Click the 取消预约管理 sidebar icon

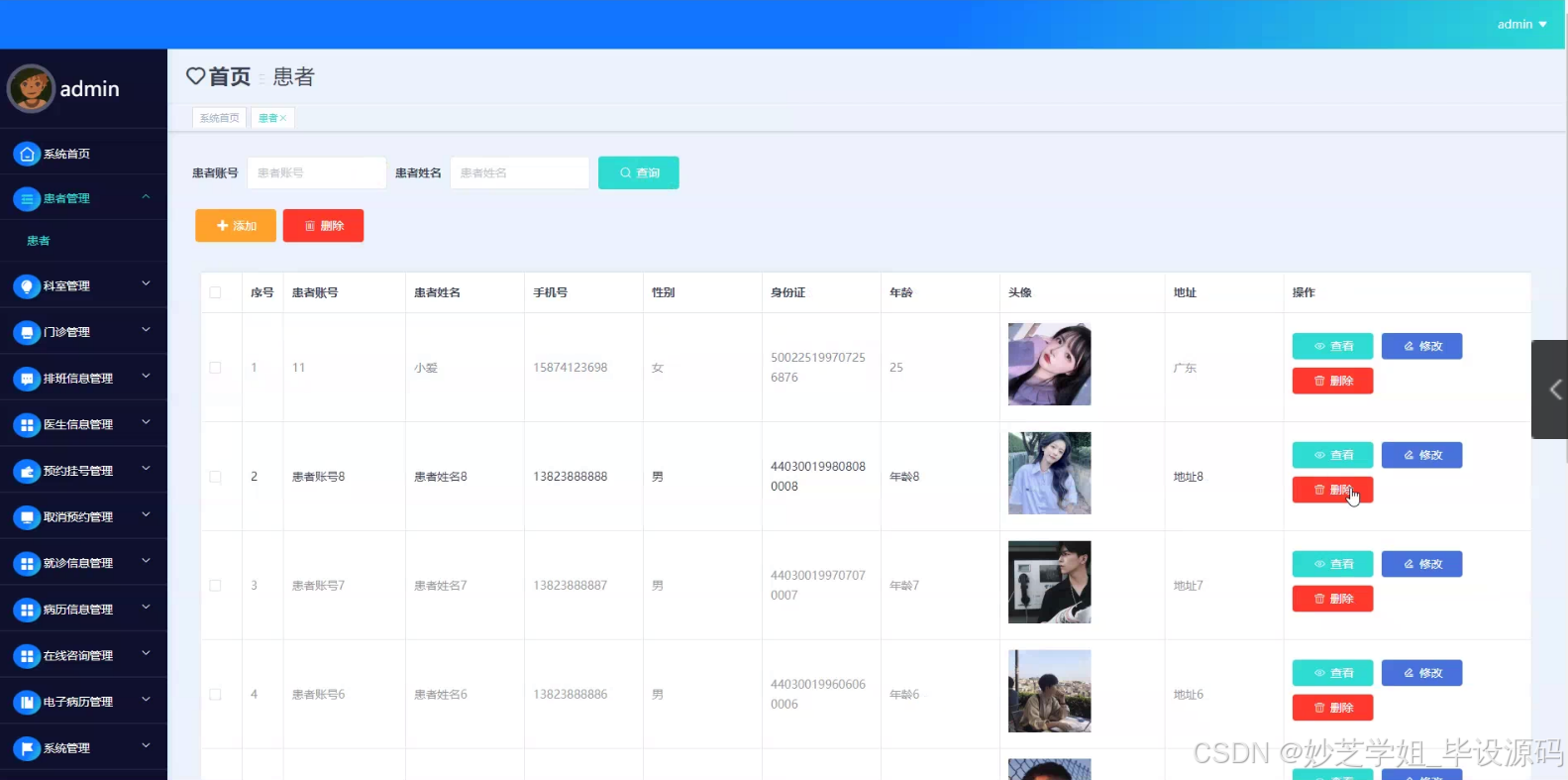(x=27, y=517)
